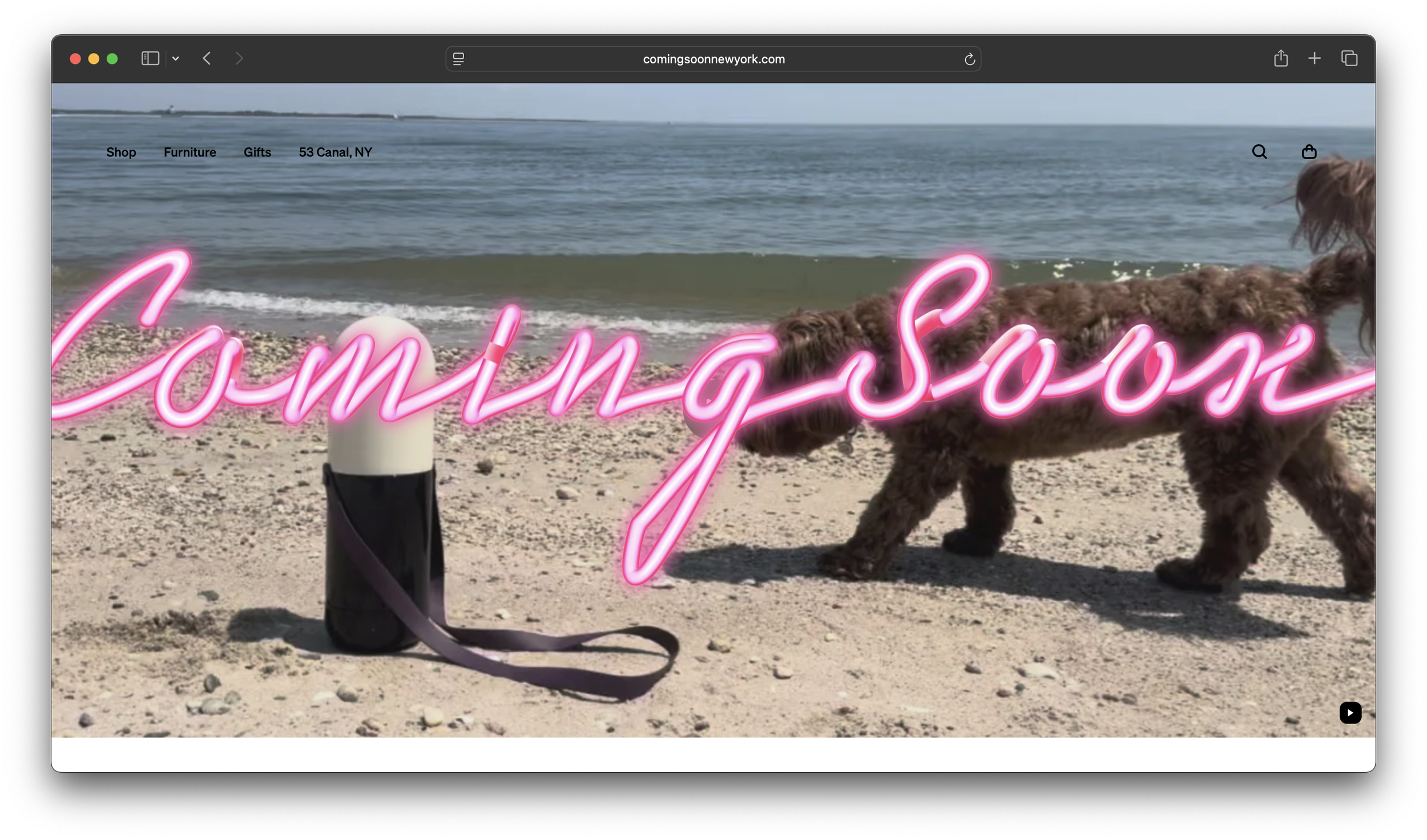Minimize the Safari window
1427x840 pixels.
(x=94, y=59)
